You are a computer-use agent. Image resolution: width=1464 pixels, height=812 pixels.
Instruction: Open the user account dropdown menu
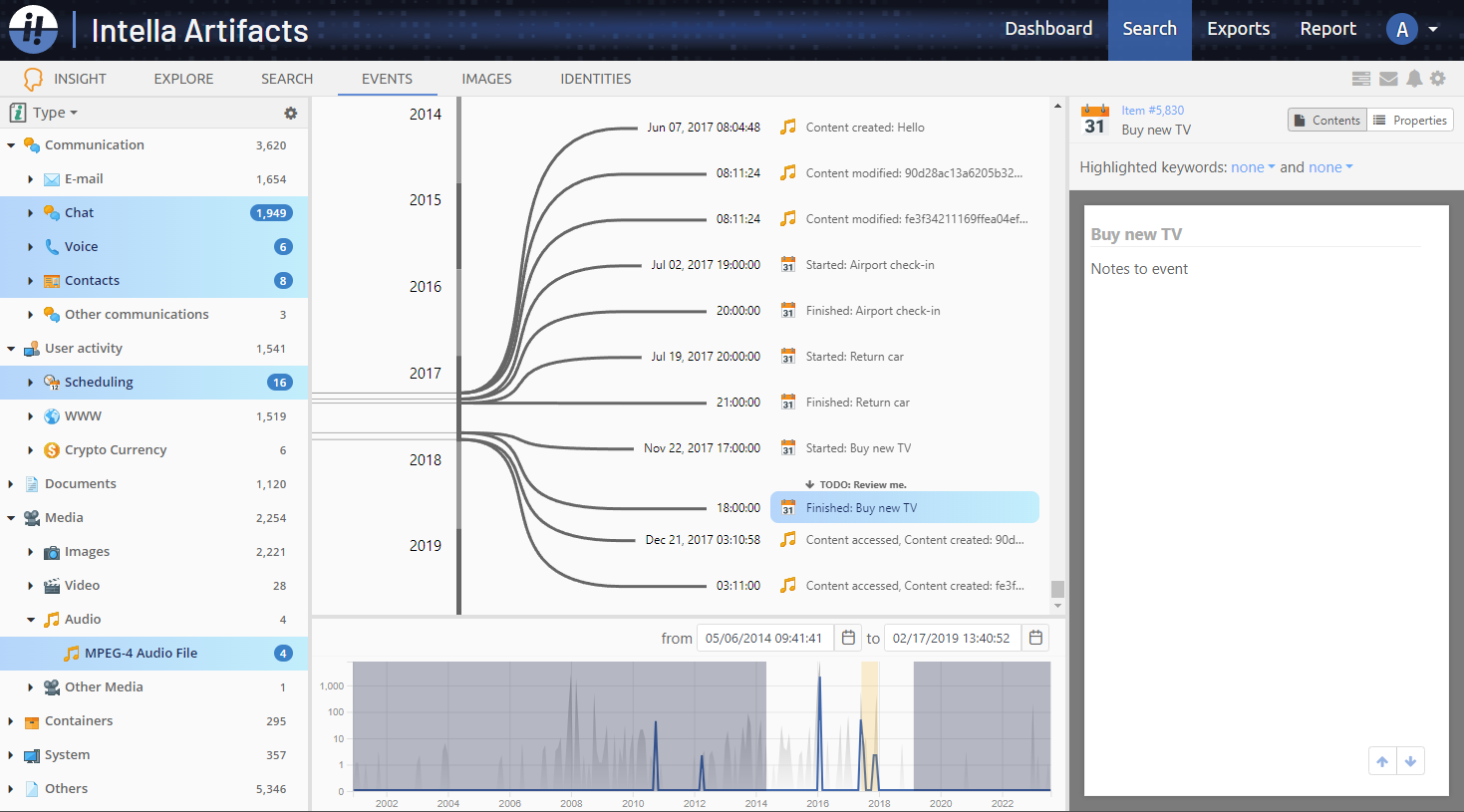(1413, 29)
